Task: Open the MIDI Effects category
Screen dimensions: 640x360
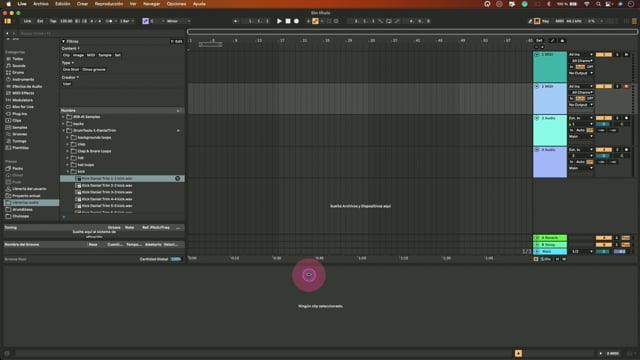Action: tap(23, 93)
